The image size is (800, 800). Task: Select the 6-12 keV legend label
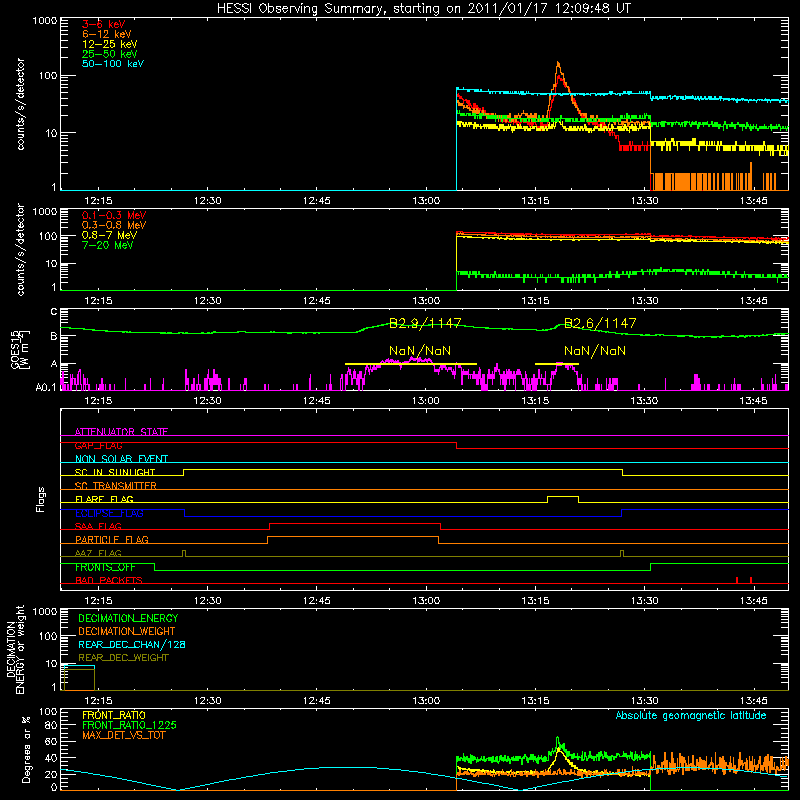pyautogui.click(x=107, y=34)
